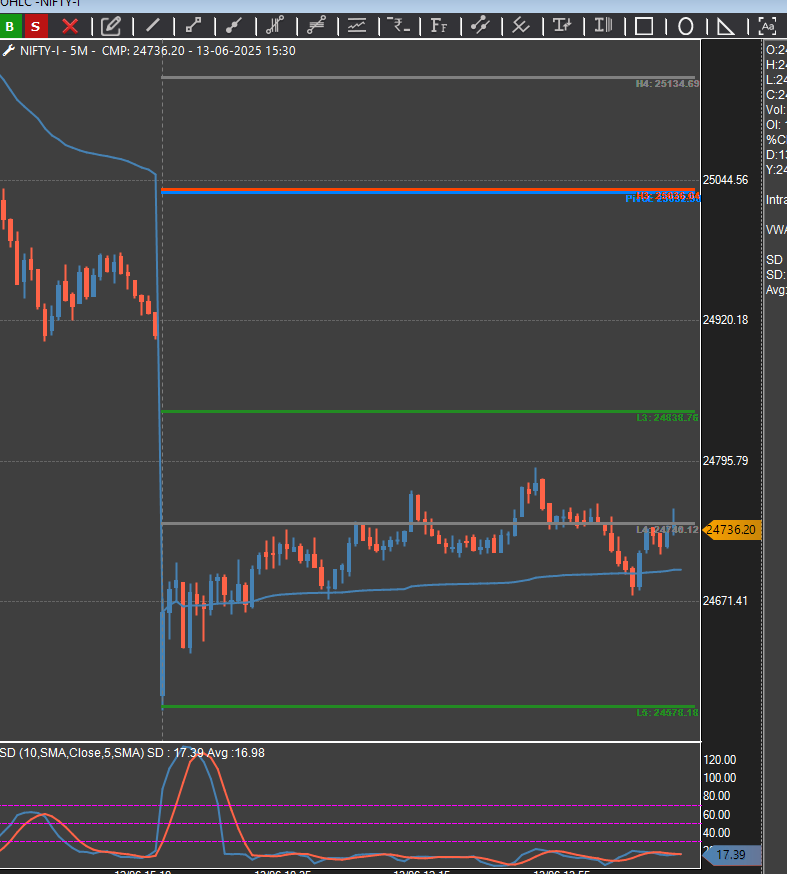Image resolution: width=787 pixels, height=874 pixels.
Task: Click the 100.00 SD axis label
Action: point(720,778)
